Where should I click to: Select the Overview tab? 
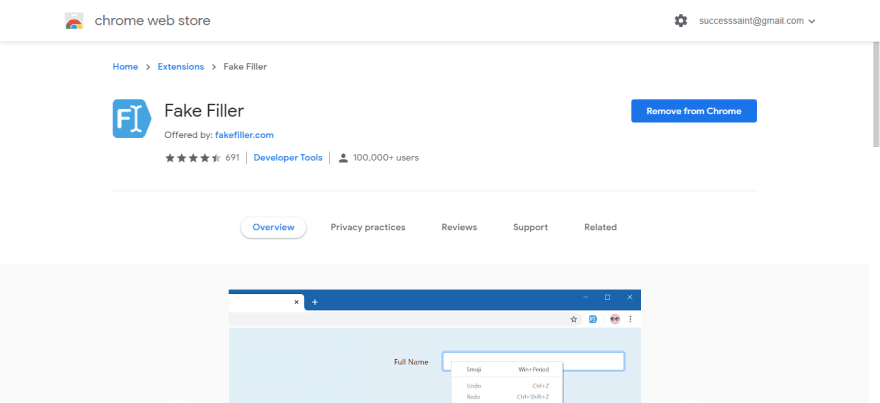273,227
